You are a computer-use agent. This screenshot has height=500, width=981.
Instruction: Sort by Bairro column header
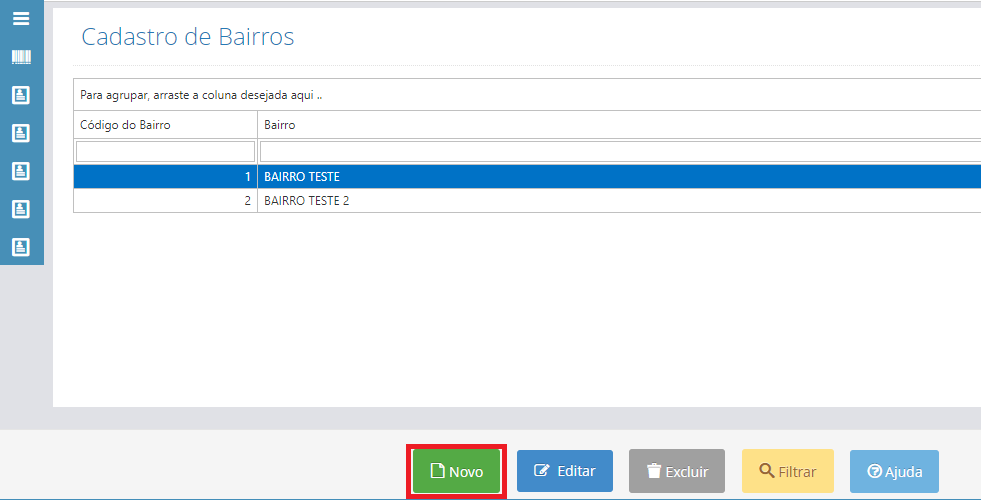619,125
